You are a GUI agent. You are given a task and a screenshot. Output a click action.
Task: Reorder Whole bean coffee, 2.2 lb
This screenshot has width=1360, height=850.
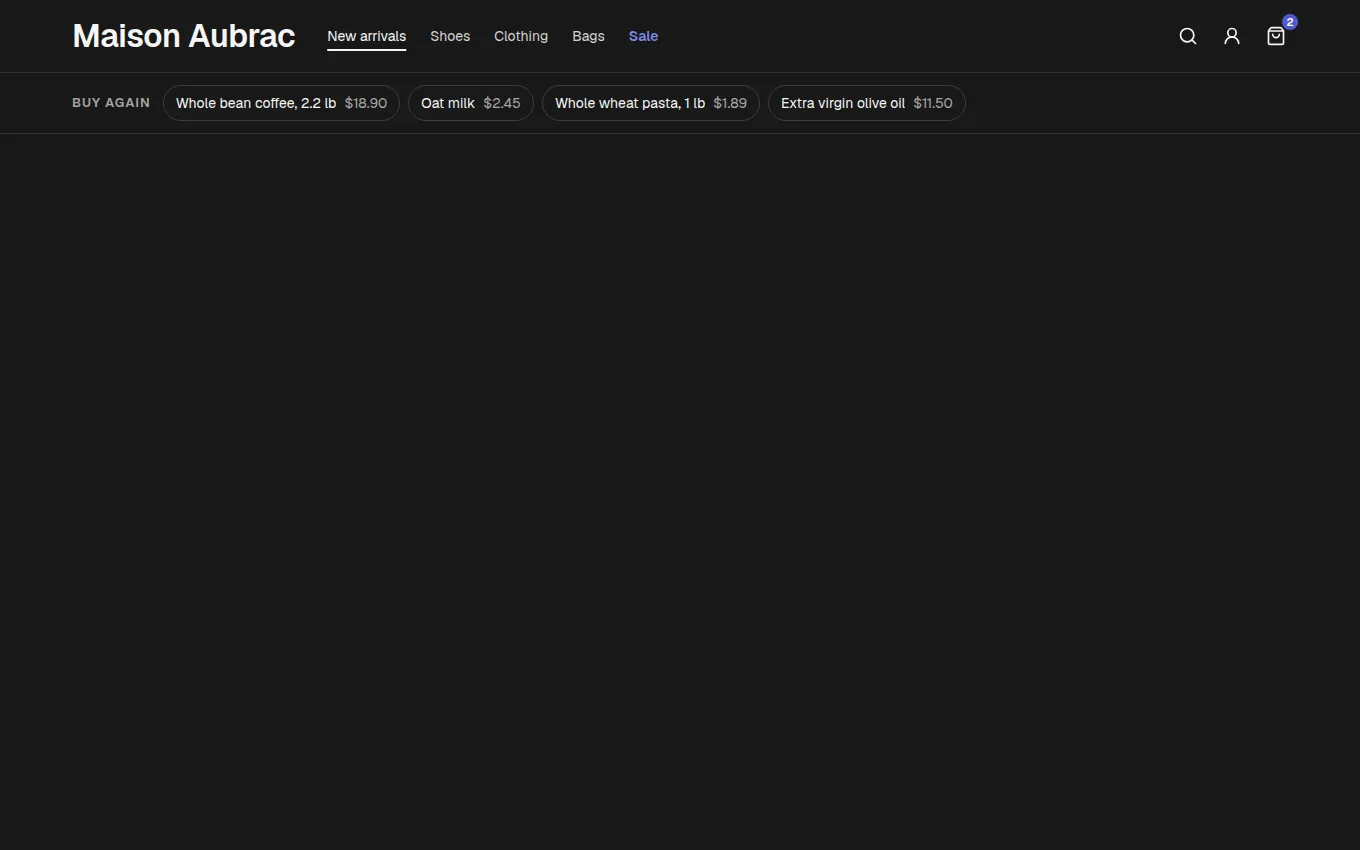(x=281, y=103)
